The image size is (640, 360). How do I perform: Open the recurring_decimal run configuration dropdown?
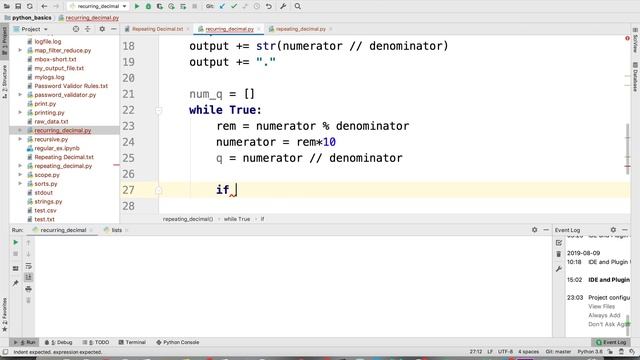(98, 6)
